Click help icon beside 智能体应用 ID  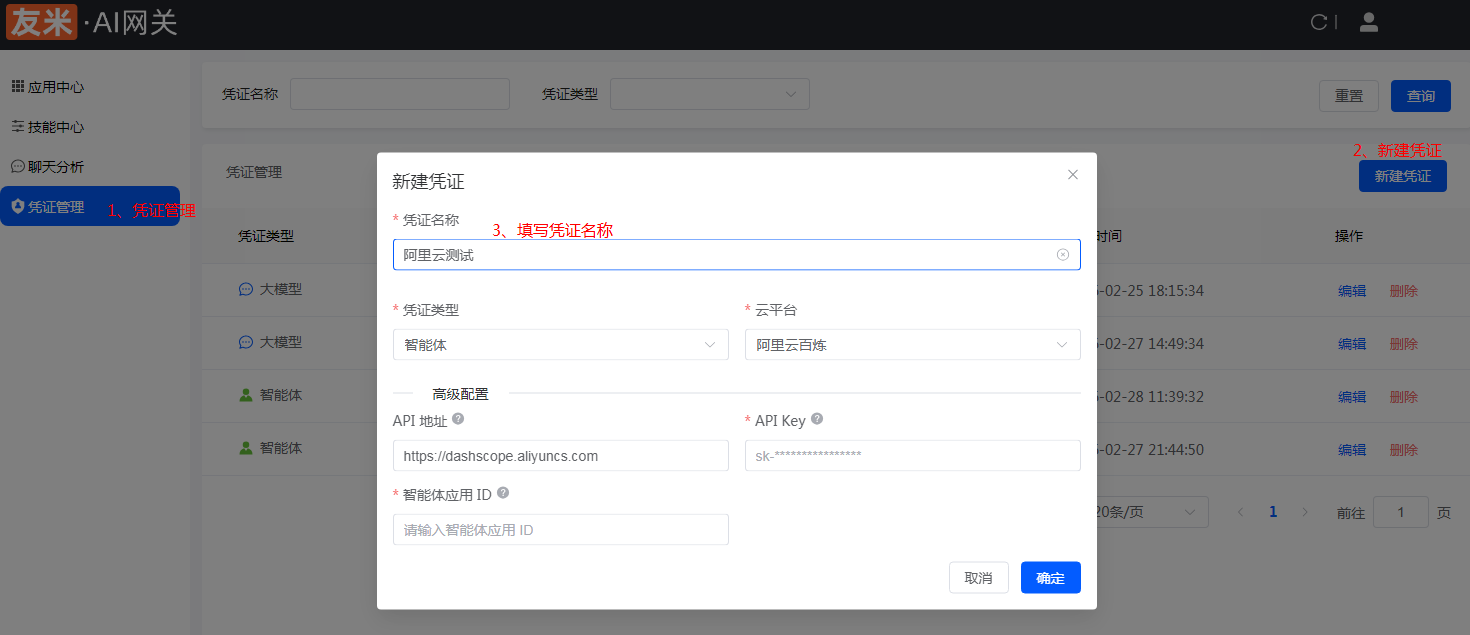coord(503,494)
